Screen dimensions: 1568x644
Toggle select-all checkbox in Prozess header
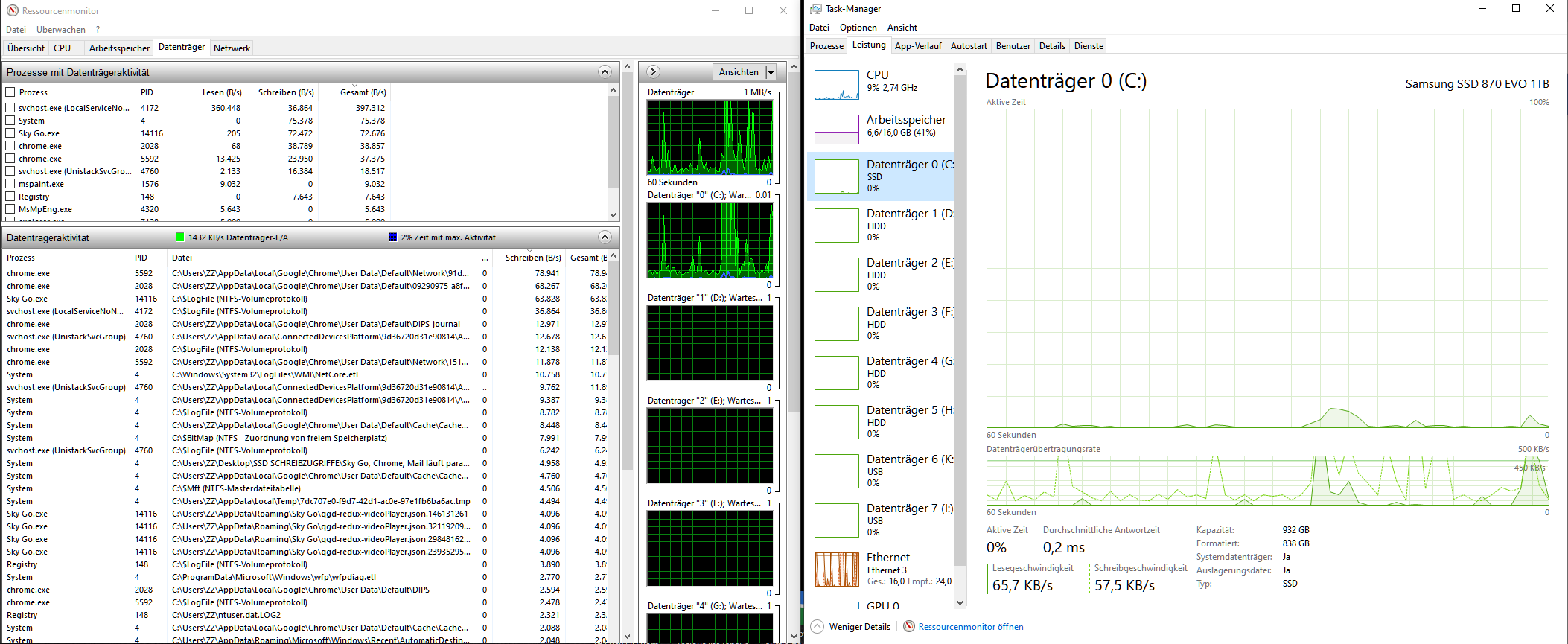click(10, 92)
